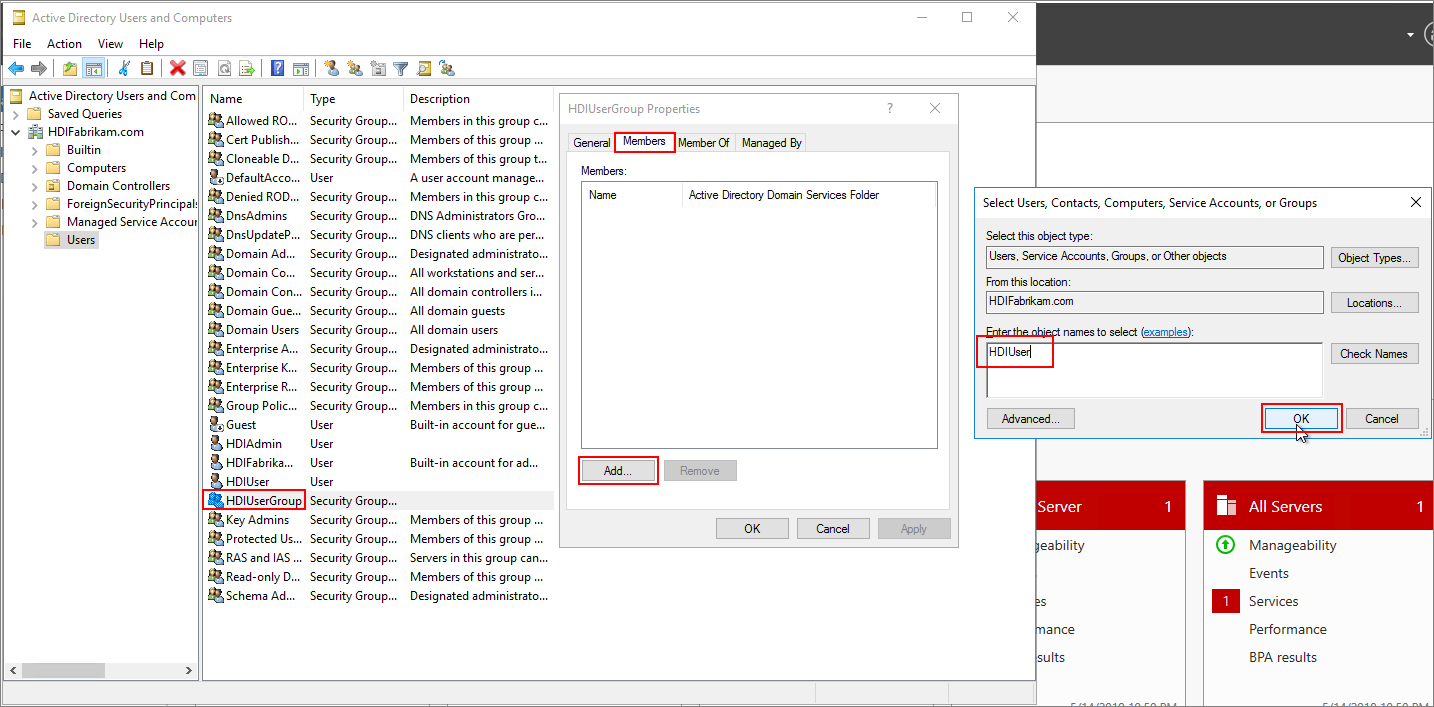This screenshot has height=707, width=1434.
Task: Create a new organizational unit
Action: pyautogui.click(x=378, y=67)
